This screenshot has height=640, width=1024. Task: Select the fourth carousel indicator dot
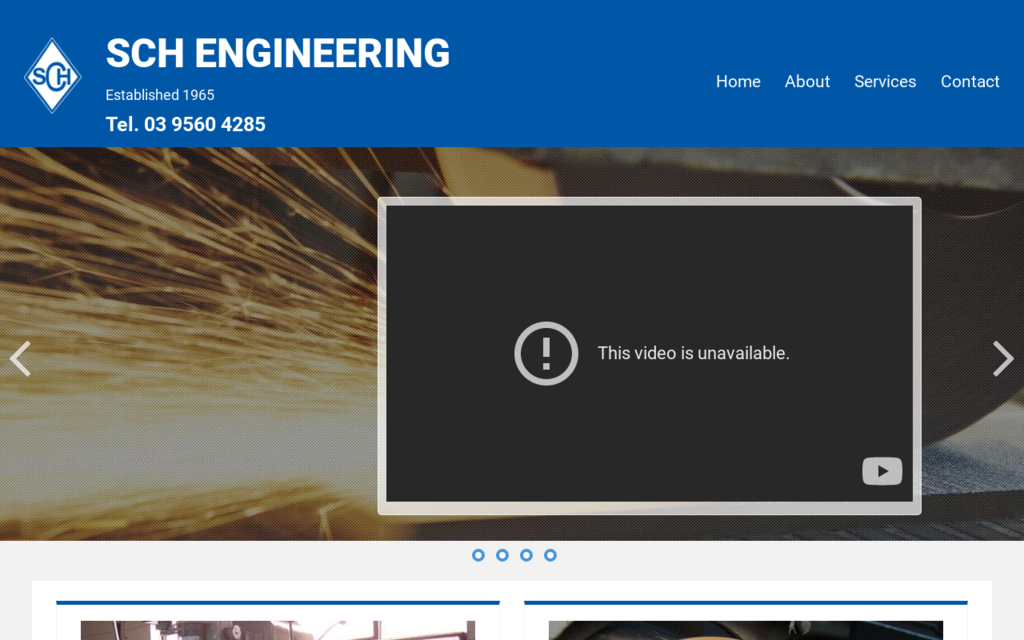[550, 555]
